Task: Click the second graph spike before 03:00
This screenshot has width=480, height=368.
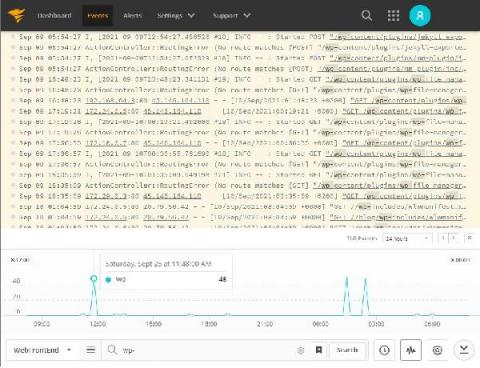Action: point(365,296)
